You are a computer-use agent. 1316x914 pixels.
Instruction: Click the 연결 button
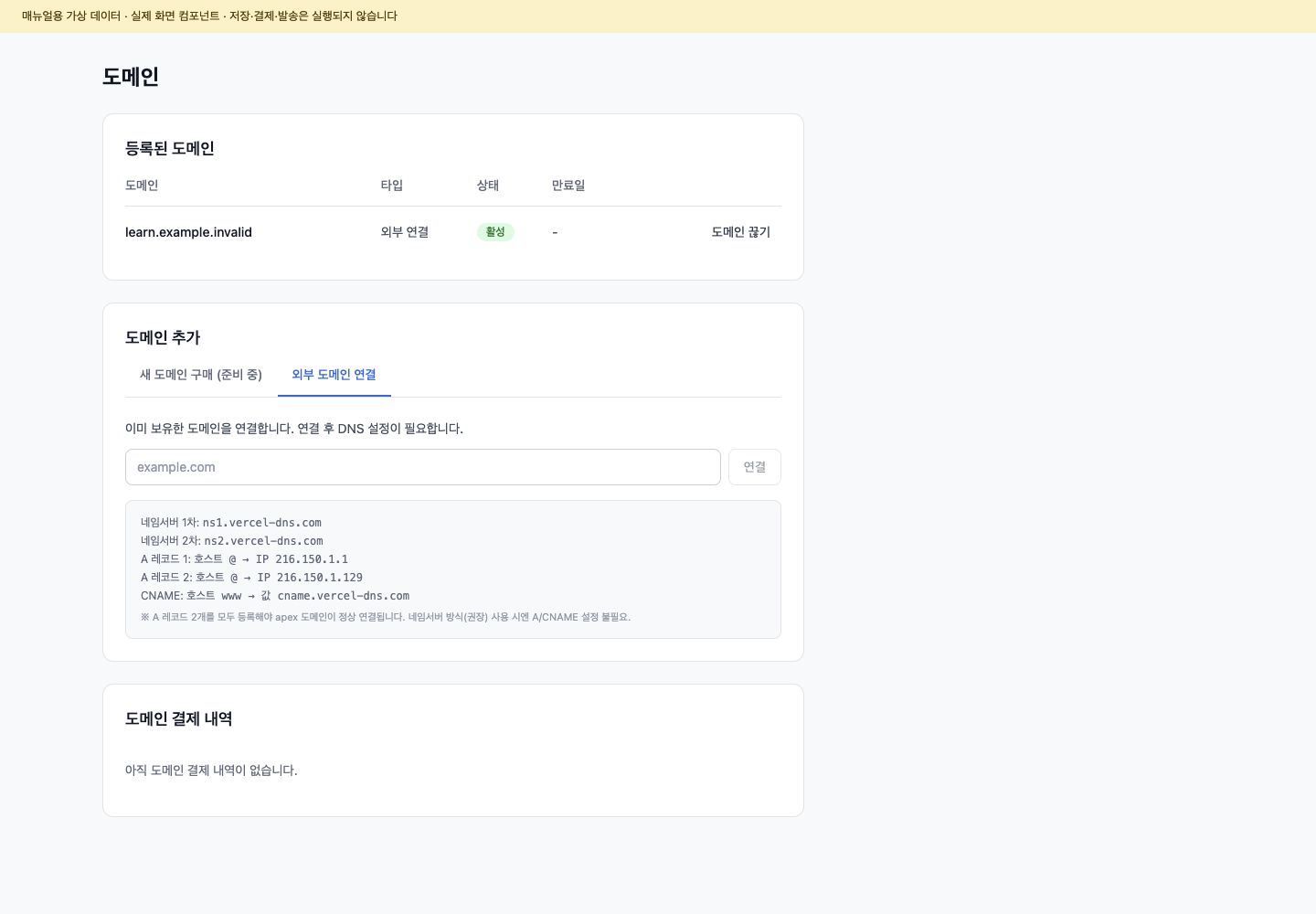tap(755, 467)
